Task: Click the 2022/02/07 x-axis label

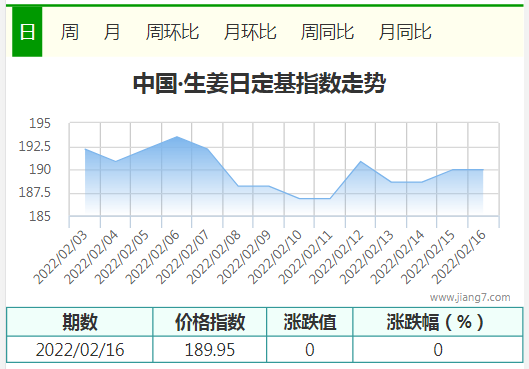Action: click(183, 257)
